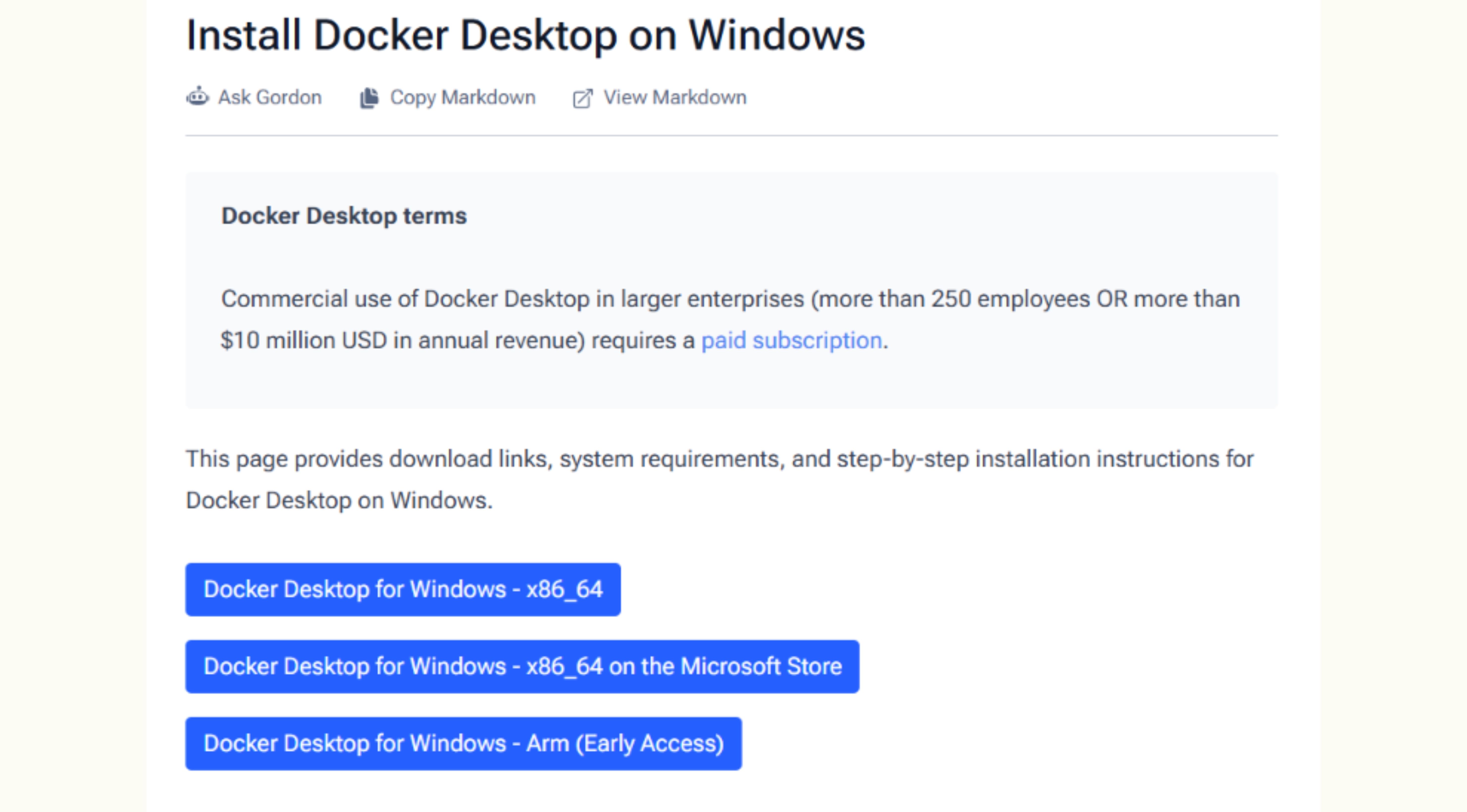Click the sentence 'This page provides download links'
1467x812 pixels.
pyautogui.click(x=369, y=459)
